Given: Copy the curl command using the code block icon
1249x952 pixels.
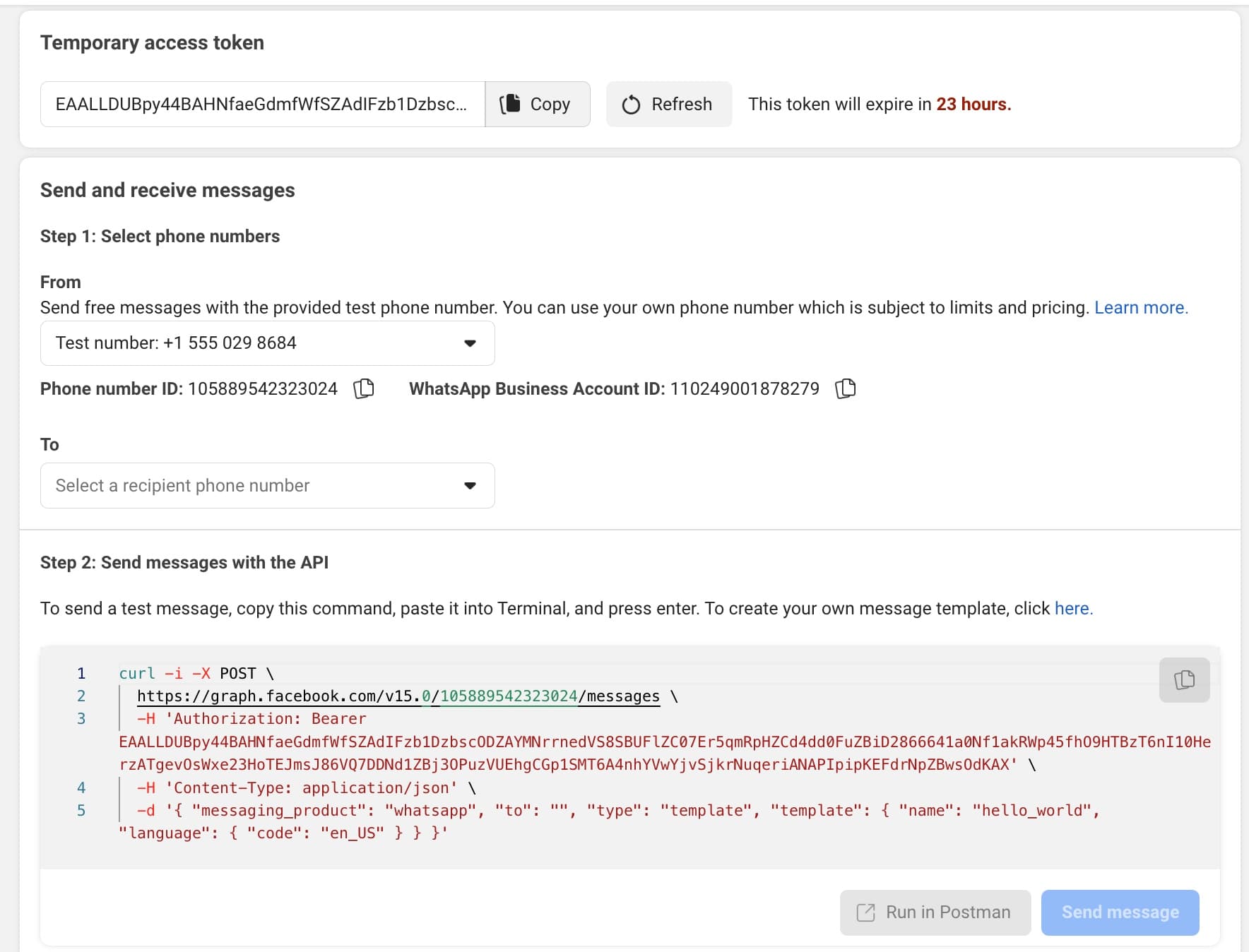Looking at the screenshot, I should [x=1184, y=679].
